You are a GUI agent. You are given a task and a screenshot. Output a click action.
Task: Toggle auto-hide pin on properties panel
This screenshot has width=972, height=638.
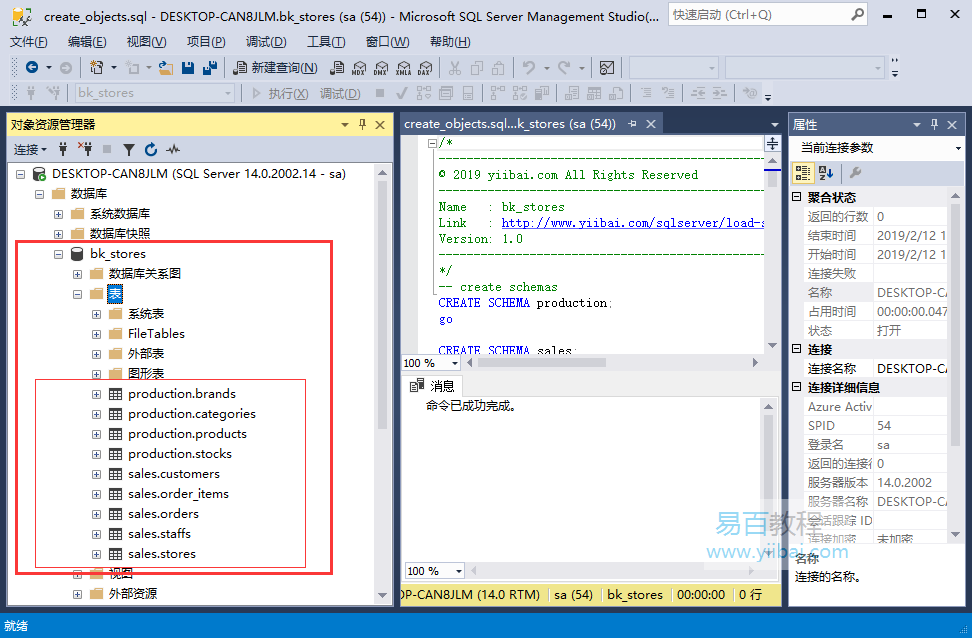[x=935, y=125]
